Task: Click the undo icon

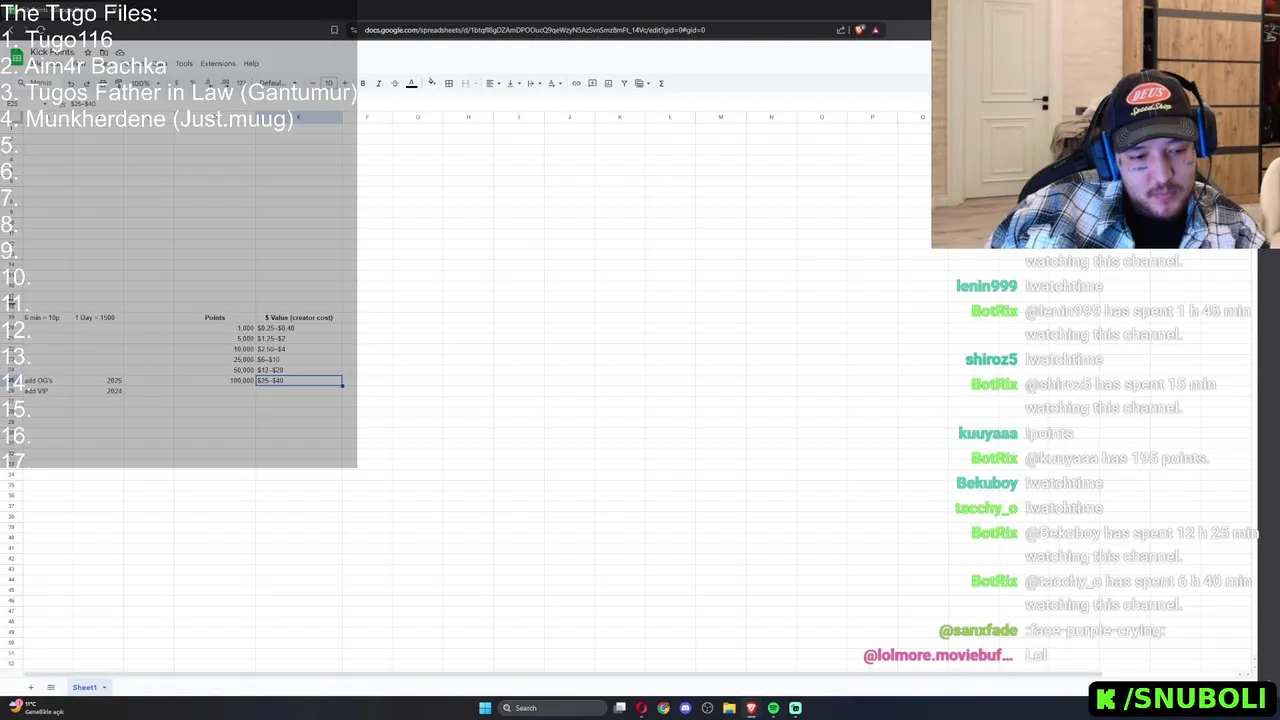Action: 70,83
